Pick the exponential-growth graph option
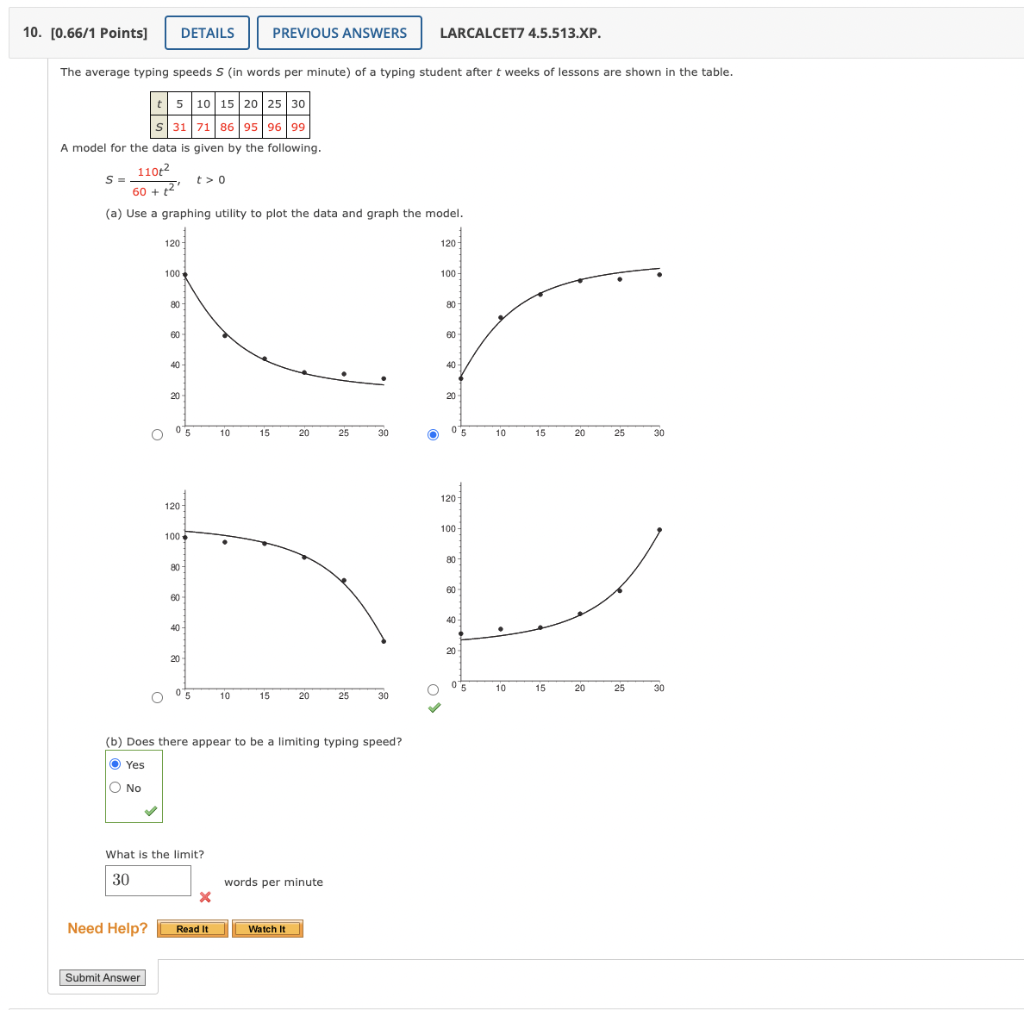 click(433, 687)
